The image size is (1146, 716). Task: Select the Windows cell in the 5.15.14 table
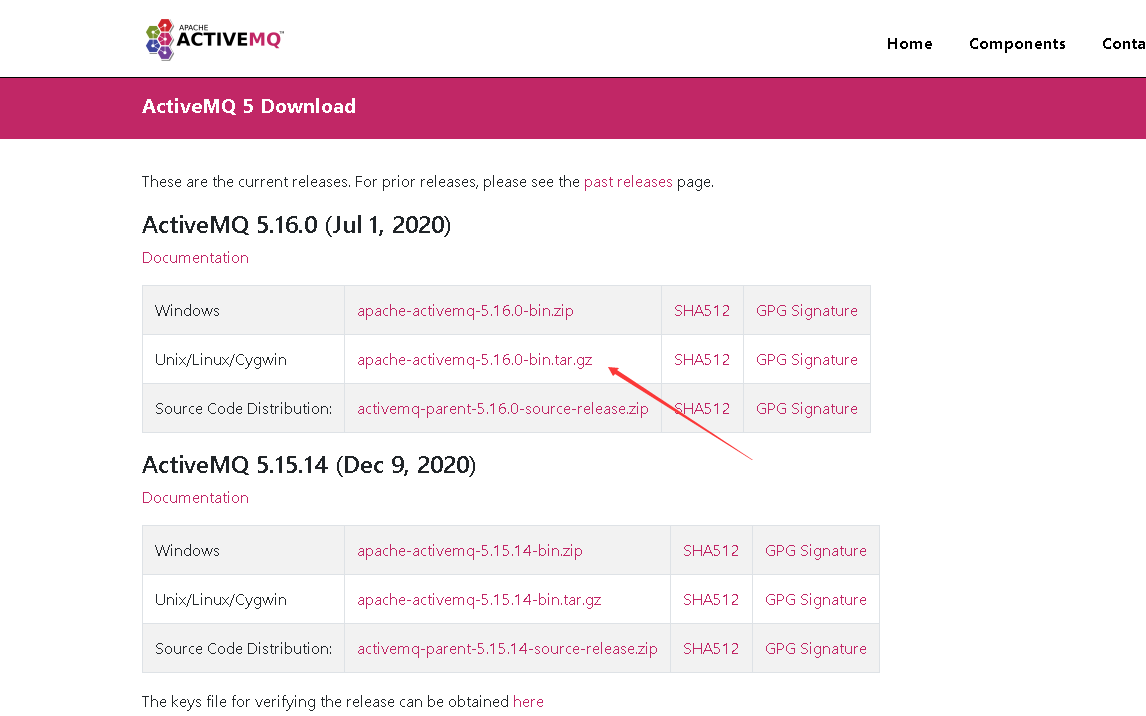(x=243, y=550)
